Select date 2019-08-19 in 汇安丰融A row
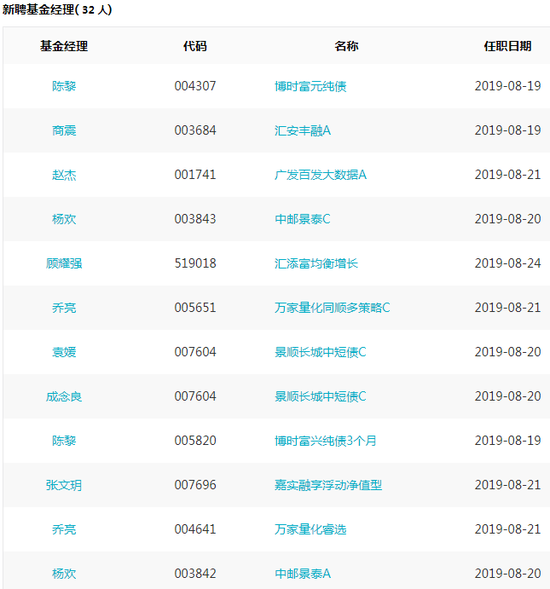550x589 pixels. click(508, 130)
